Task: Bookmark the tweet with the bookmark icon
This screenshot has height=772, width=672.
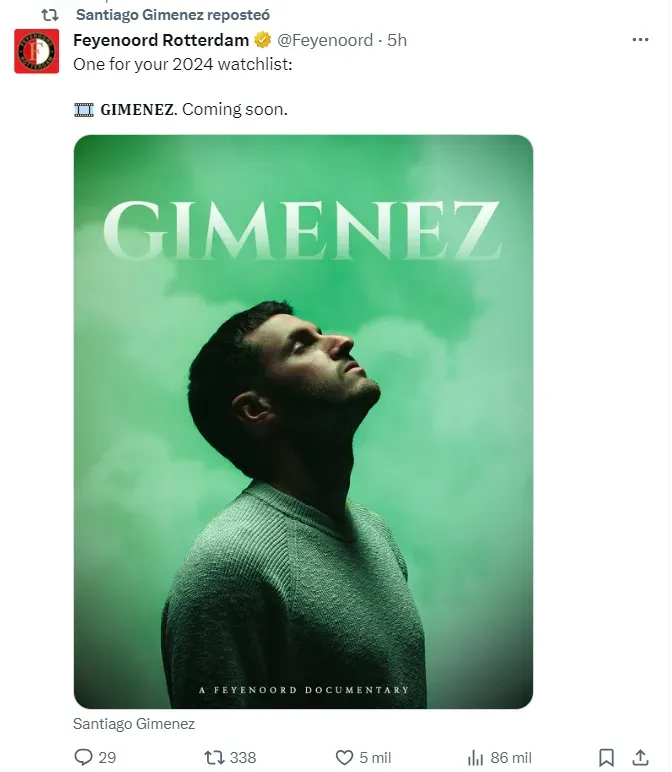Action: pyautogui.click(x=606, y=758)
